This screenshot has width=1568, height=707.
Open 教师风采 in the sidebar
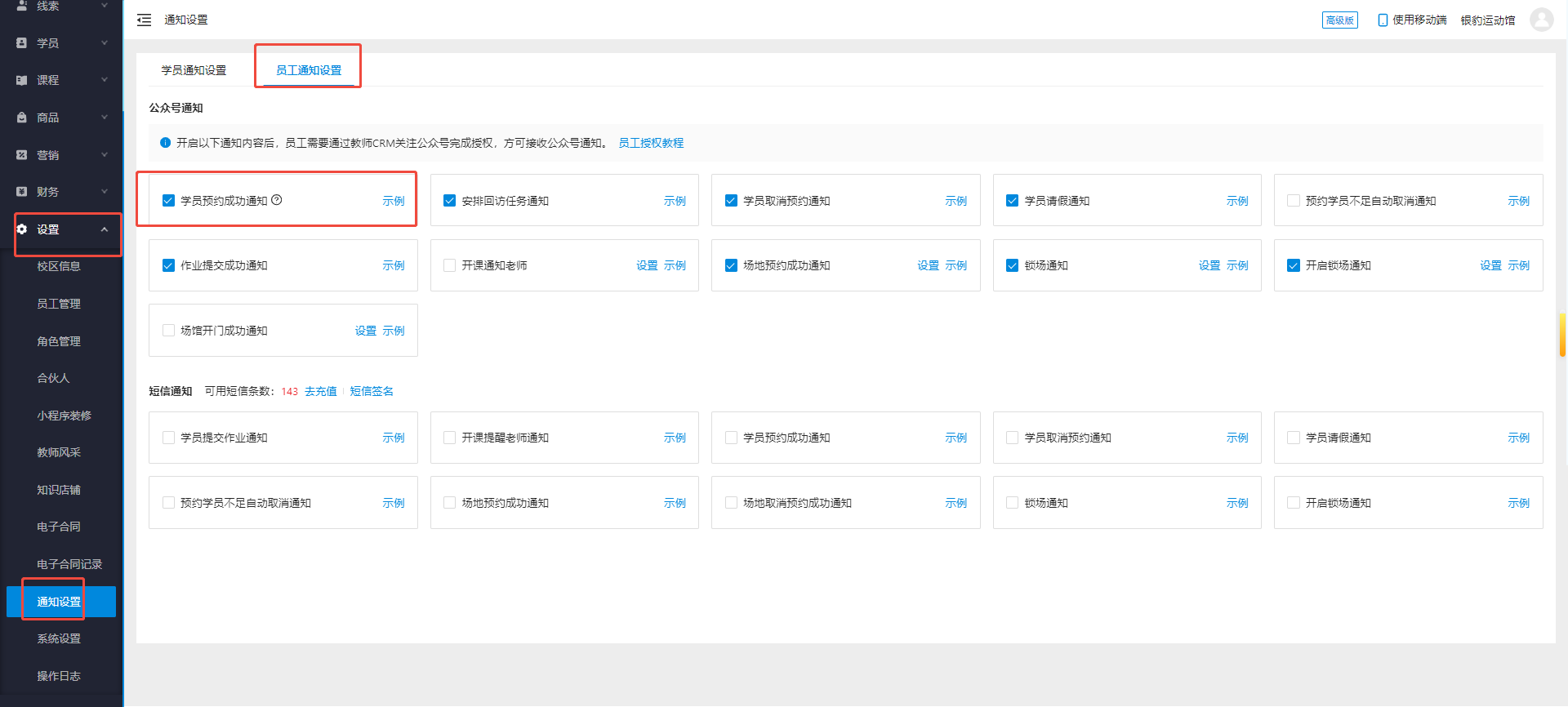click(x=59, y=452)
